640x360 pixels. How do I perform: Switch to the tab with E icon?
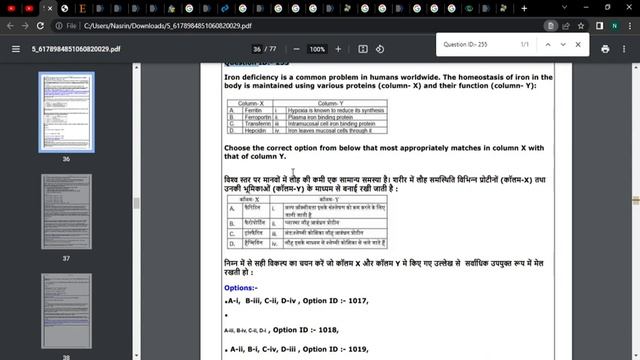pyautogui.click(x=82, y=8)
